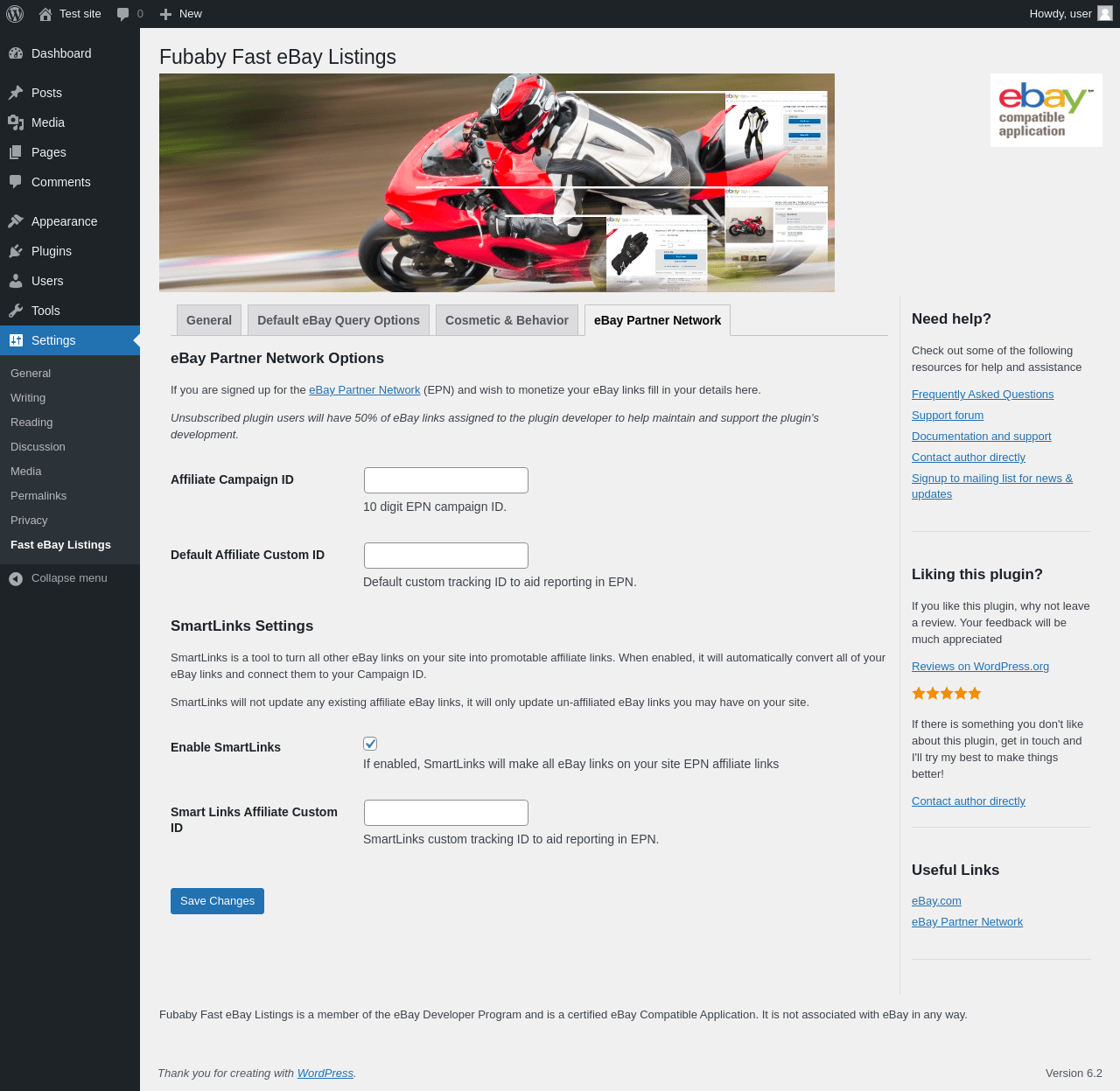Focus the Default Affiliate Custom ID field
Viewport: 1120px width, 1091px height.
[x=446, y=556]
